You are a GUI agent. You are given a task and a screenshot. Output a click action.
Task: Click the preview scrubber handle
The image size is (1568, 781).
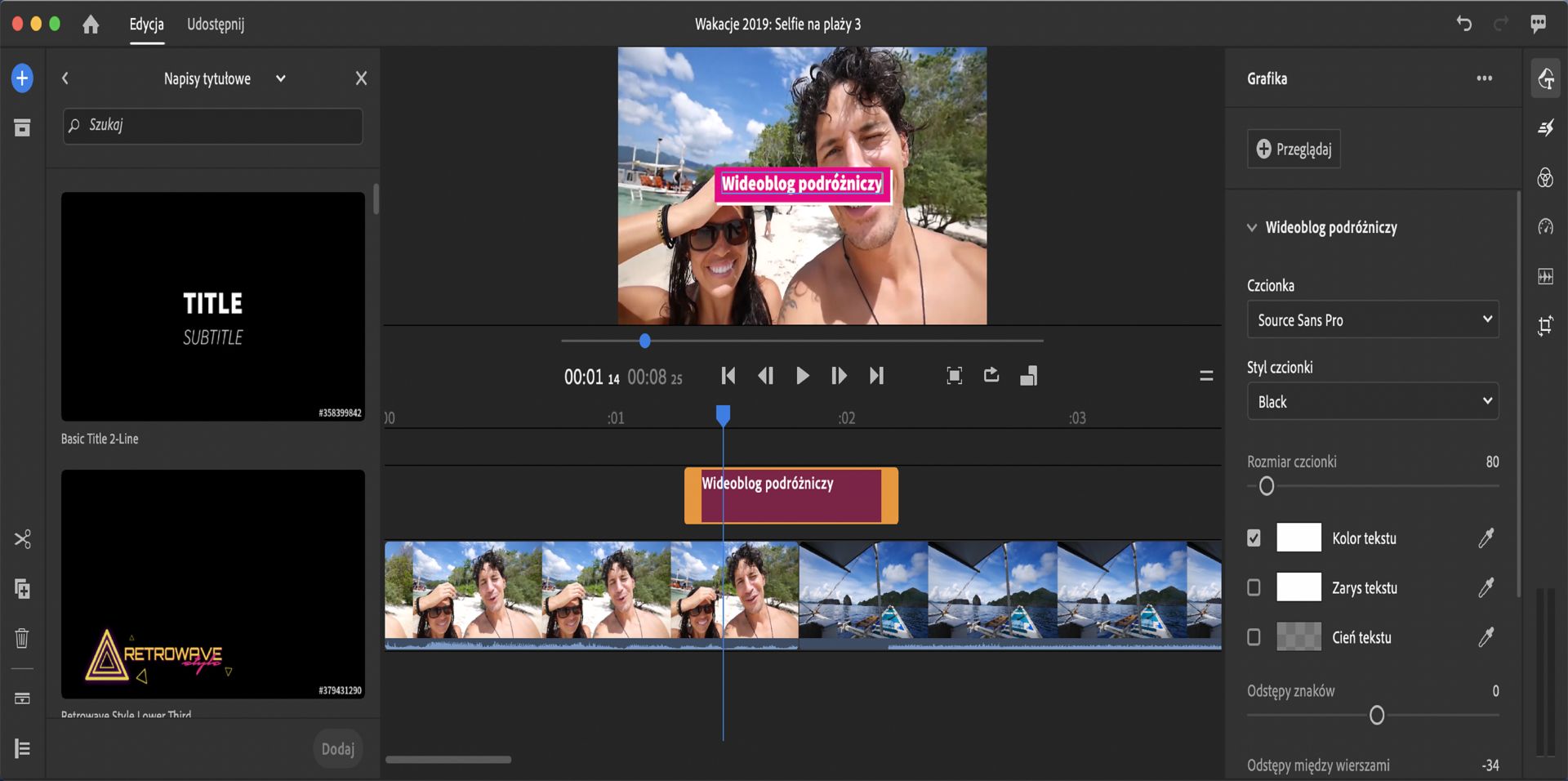645,341
